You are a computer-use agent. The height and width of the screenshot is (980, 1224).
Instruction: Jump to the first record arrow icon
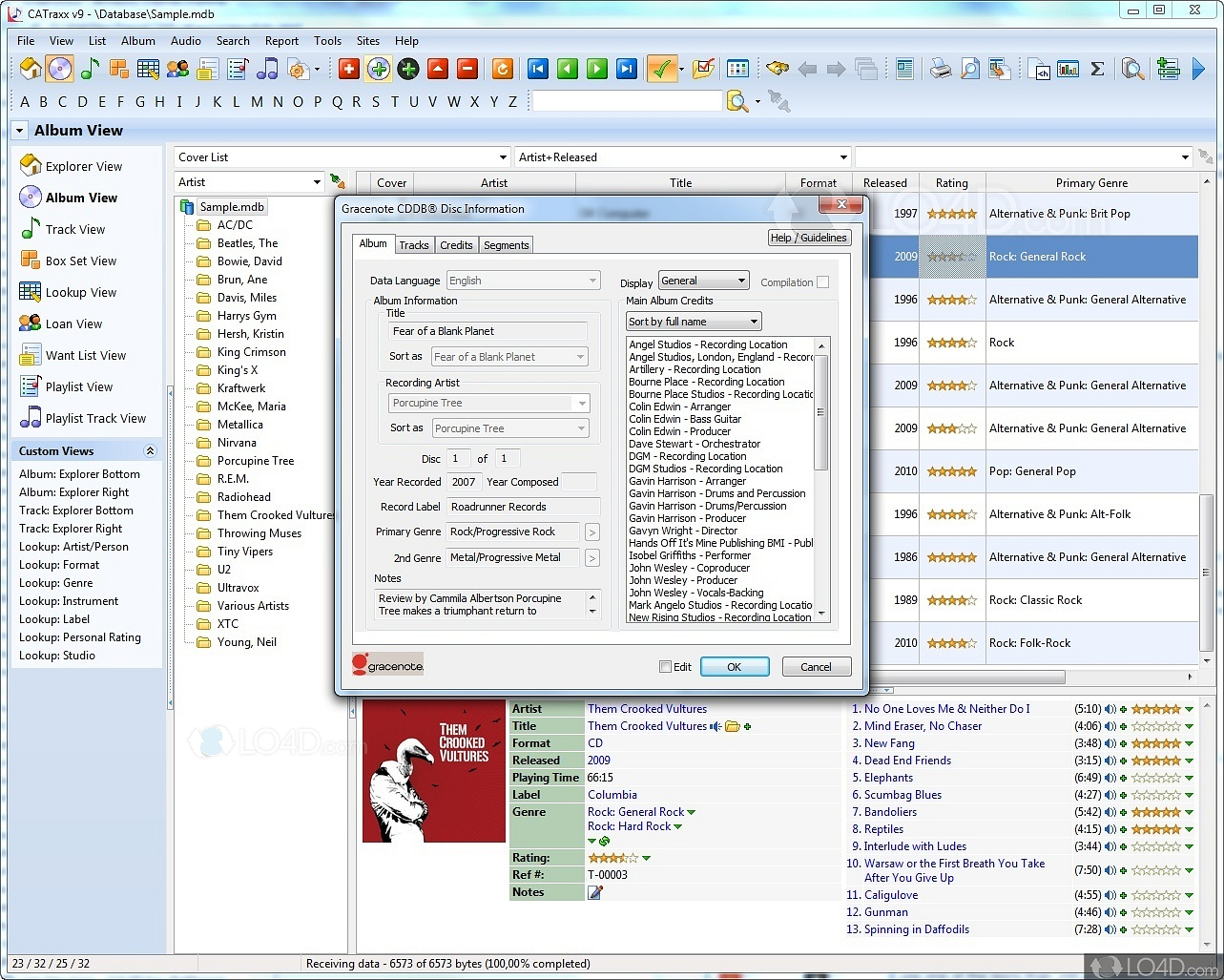click(x=538, y=69)
